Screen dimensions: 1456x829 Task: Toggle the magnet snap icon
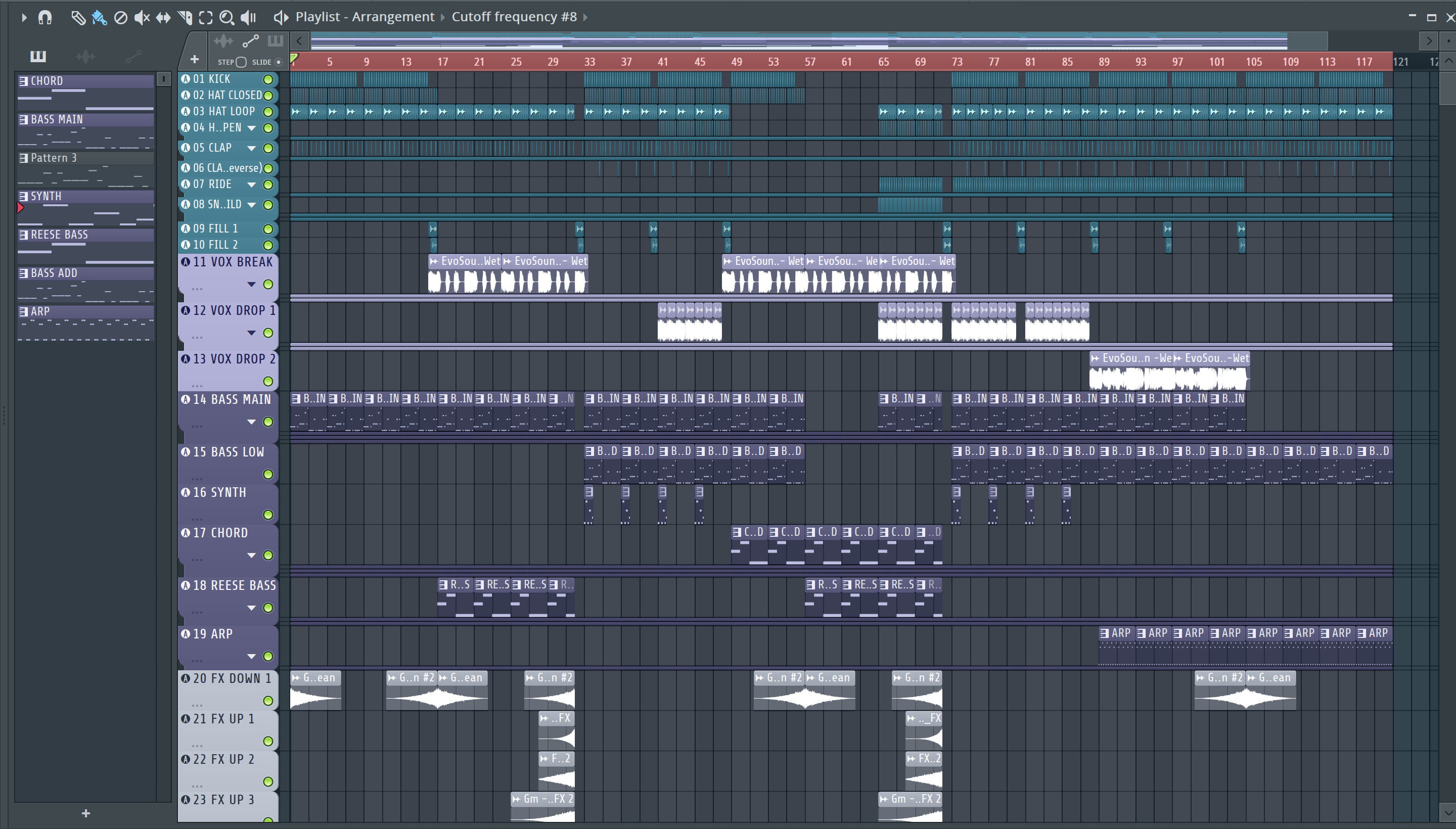click(x=45, y=18)
